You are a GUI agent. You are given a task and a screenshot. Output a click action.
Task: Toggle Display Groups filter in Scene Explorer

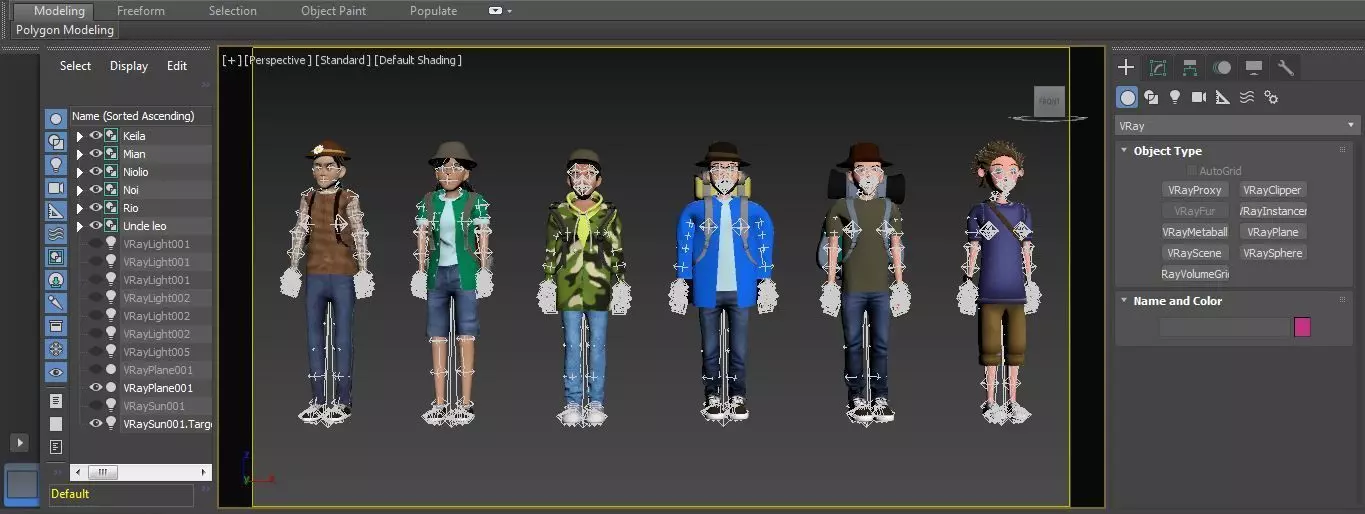click(x=56, y=257)
